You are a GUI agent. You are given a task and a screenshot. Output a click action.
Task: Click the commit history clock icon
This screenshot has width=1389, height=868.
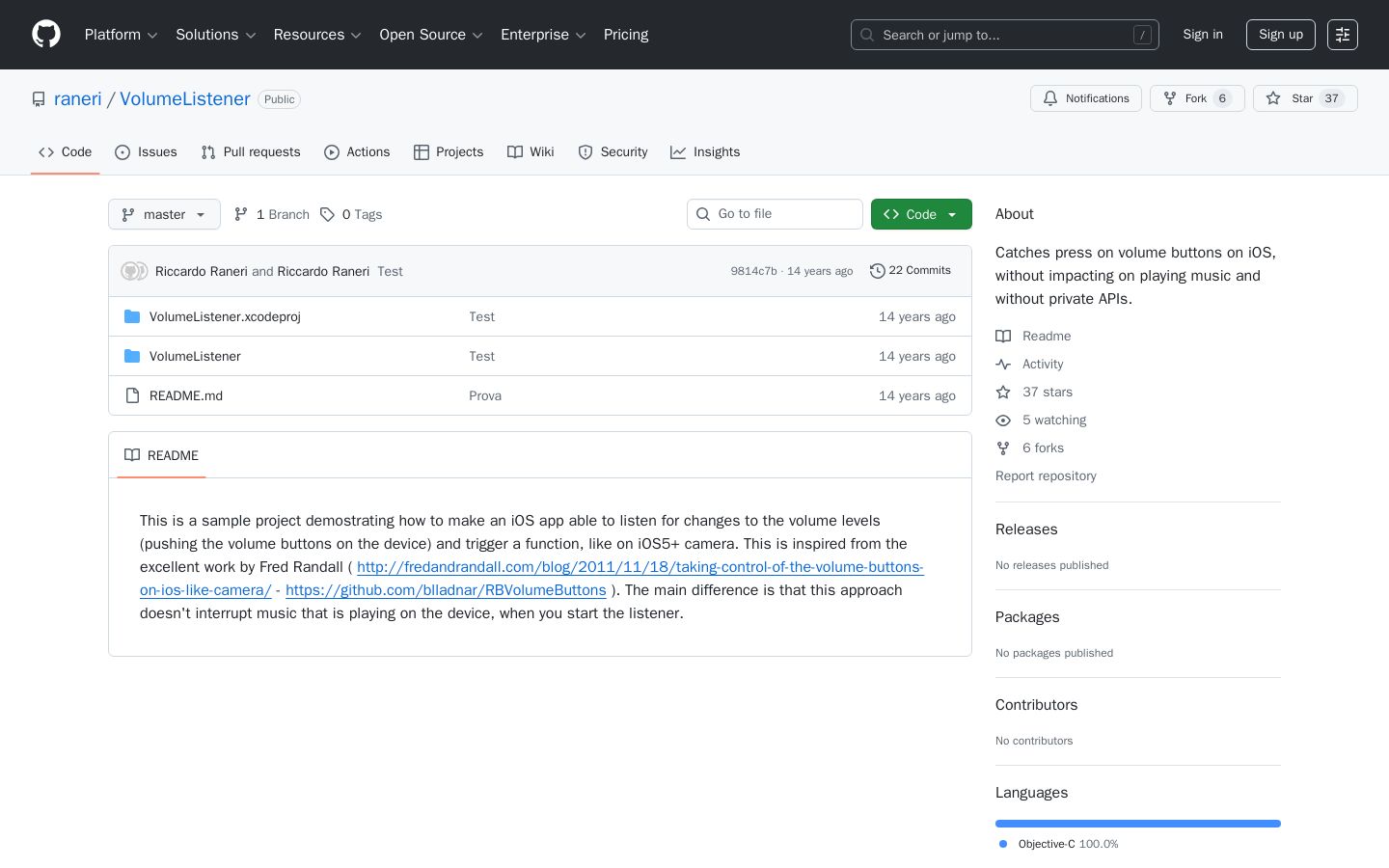coord(878,271)
